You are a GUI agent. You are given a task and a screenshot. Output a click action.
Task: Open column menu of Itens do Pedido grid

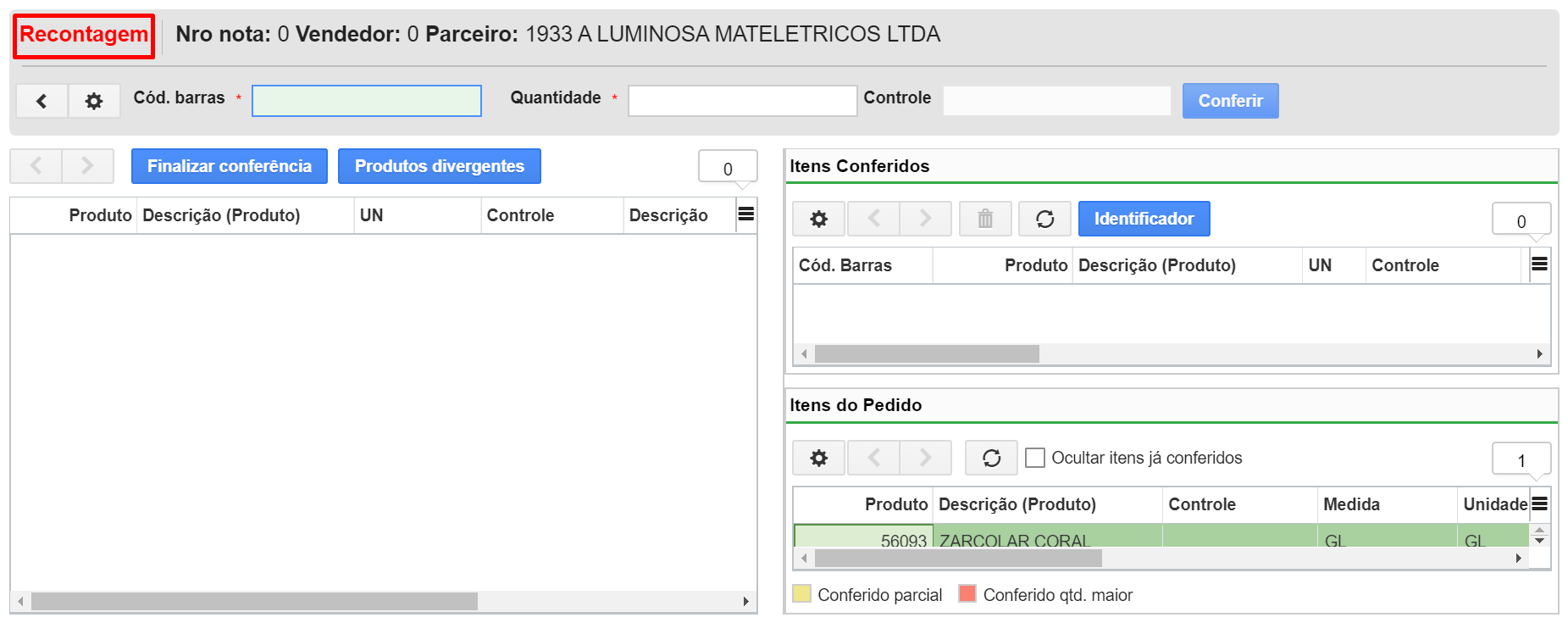pos(1539,503)
